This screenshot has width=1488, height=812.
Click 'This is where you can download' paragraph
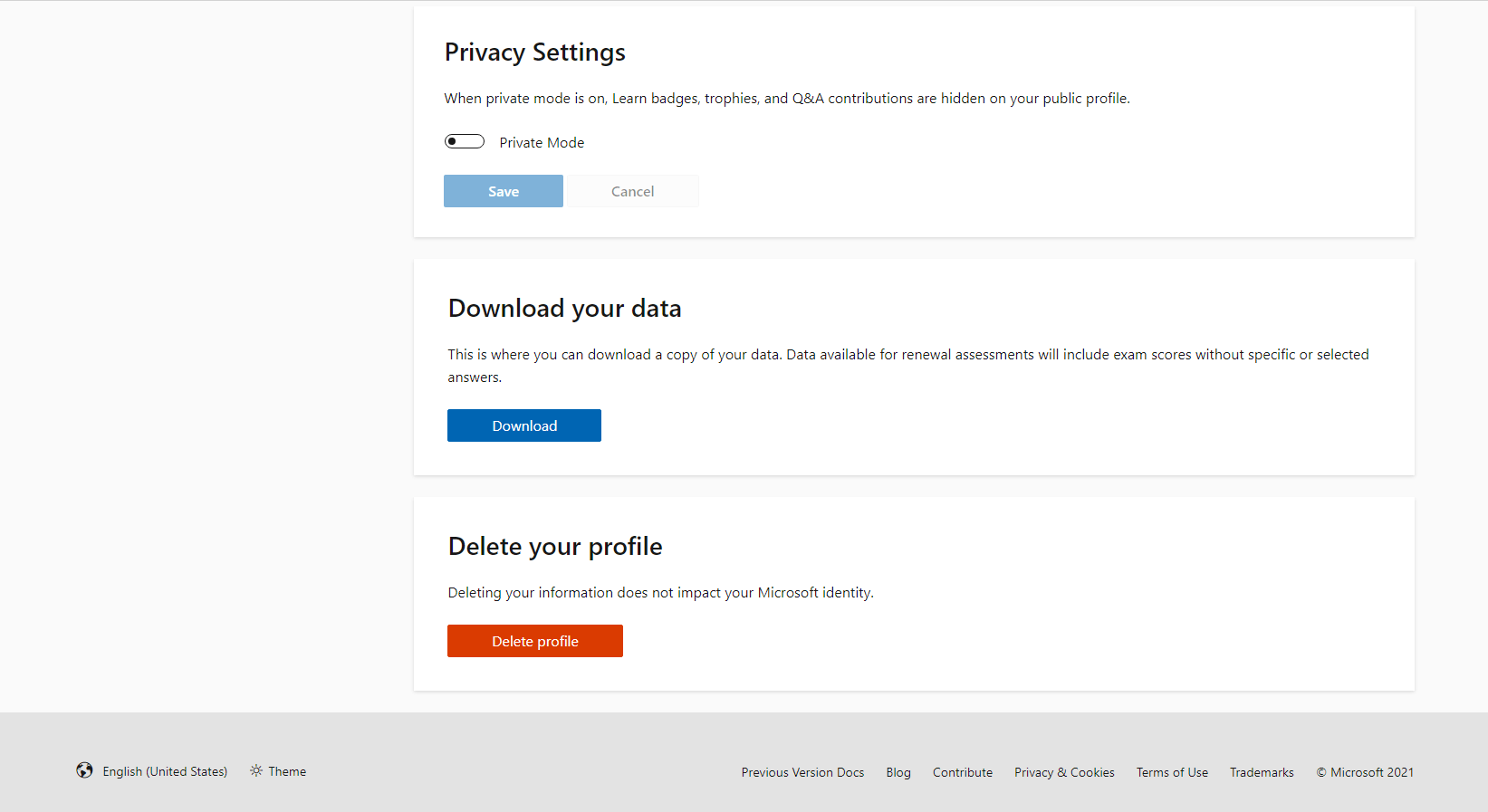908,366
